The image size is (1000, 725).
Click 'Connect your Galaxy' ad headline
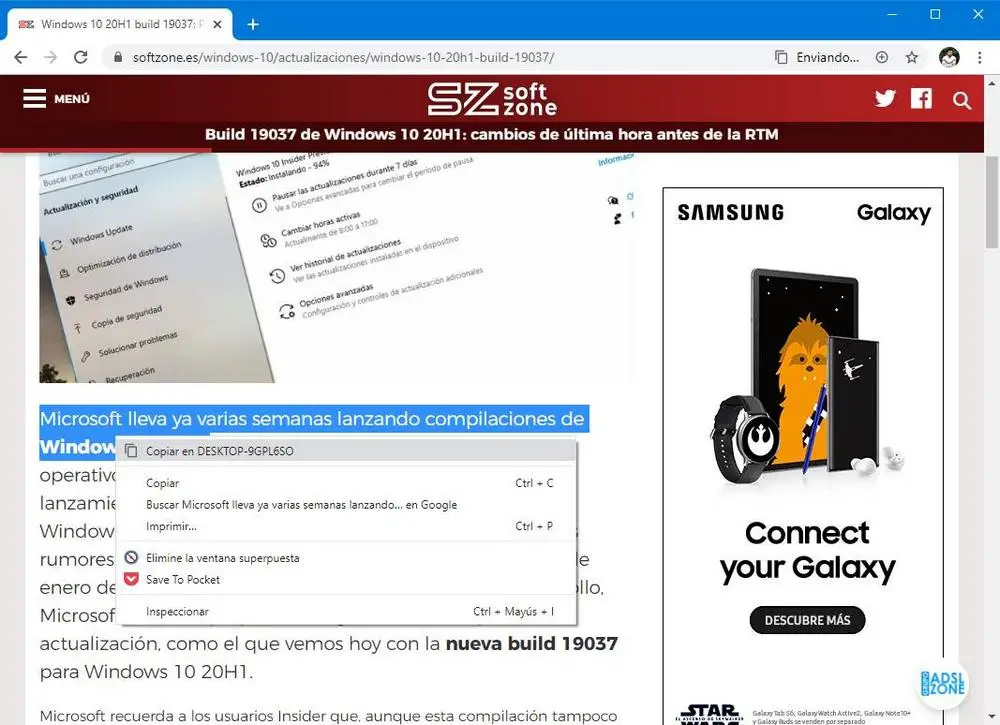point(807,551)
